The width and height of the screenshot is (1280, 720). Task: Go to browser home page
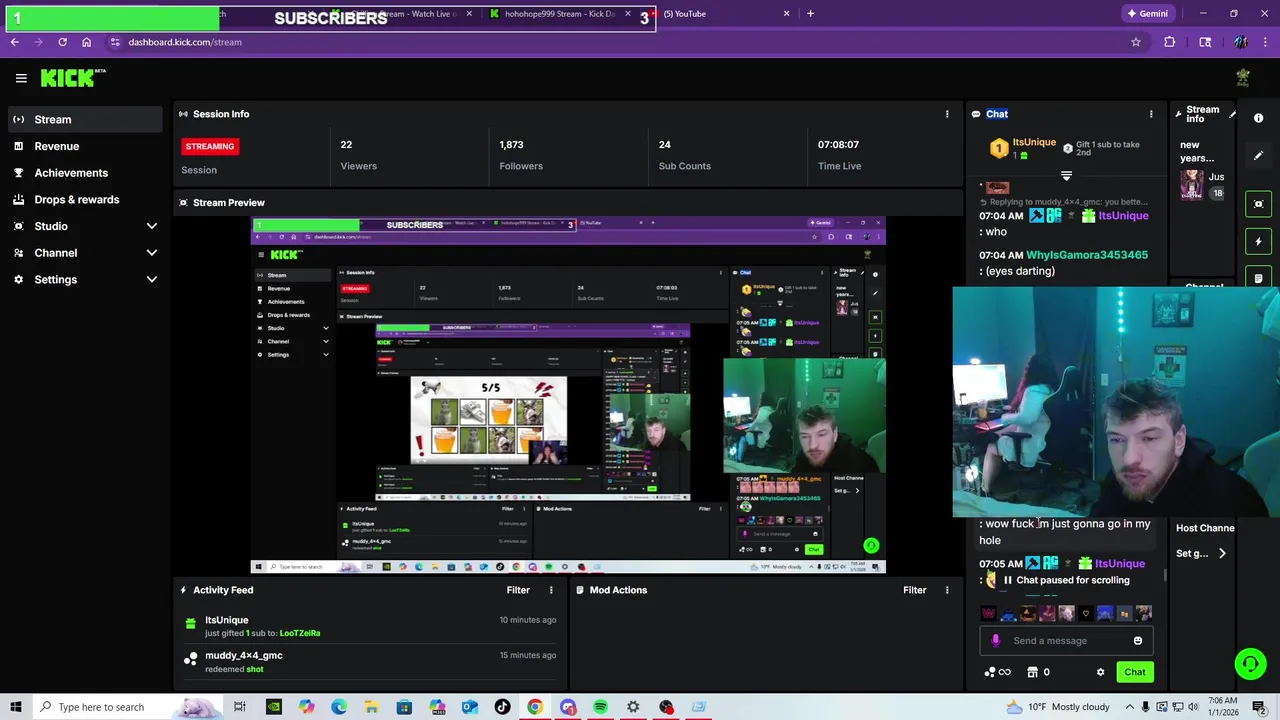coord(86,42)
